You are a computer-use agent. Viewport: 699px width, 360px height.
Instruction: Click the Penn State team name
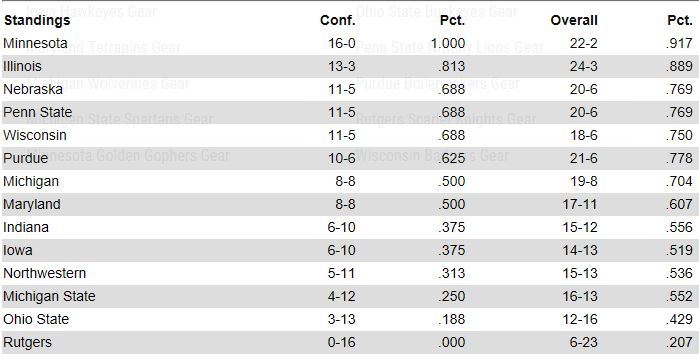pyautogui.click(x=37, y=112)
